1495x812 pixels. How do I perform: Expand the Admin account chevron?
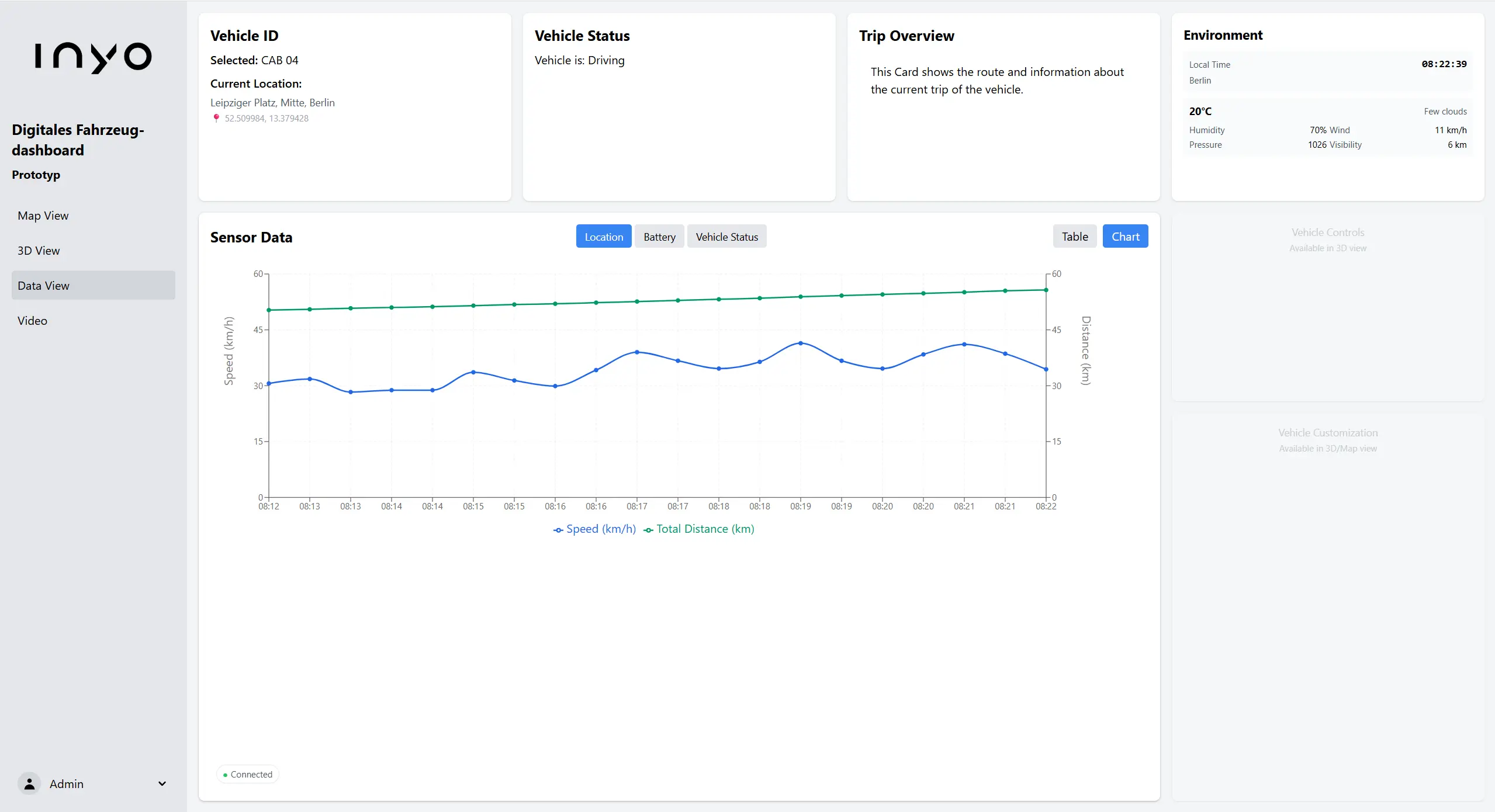click(x=162, y=784)
